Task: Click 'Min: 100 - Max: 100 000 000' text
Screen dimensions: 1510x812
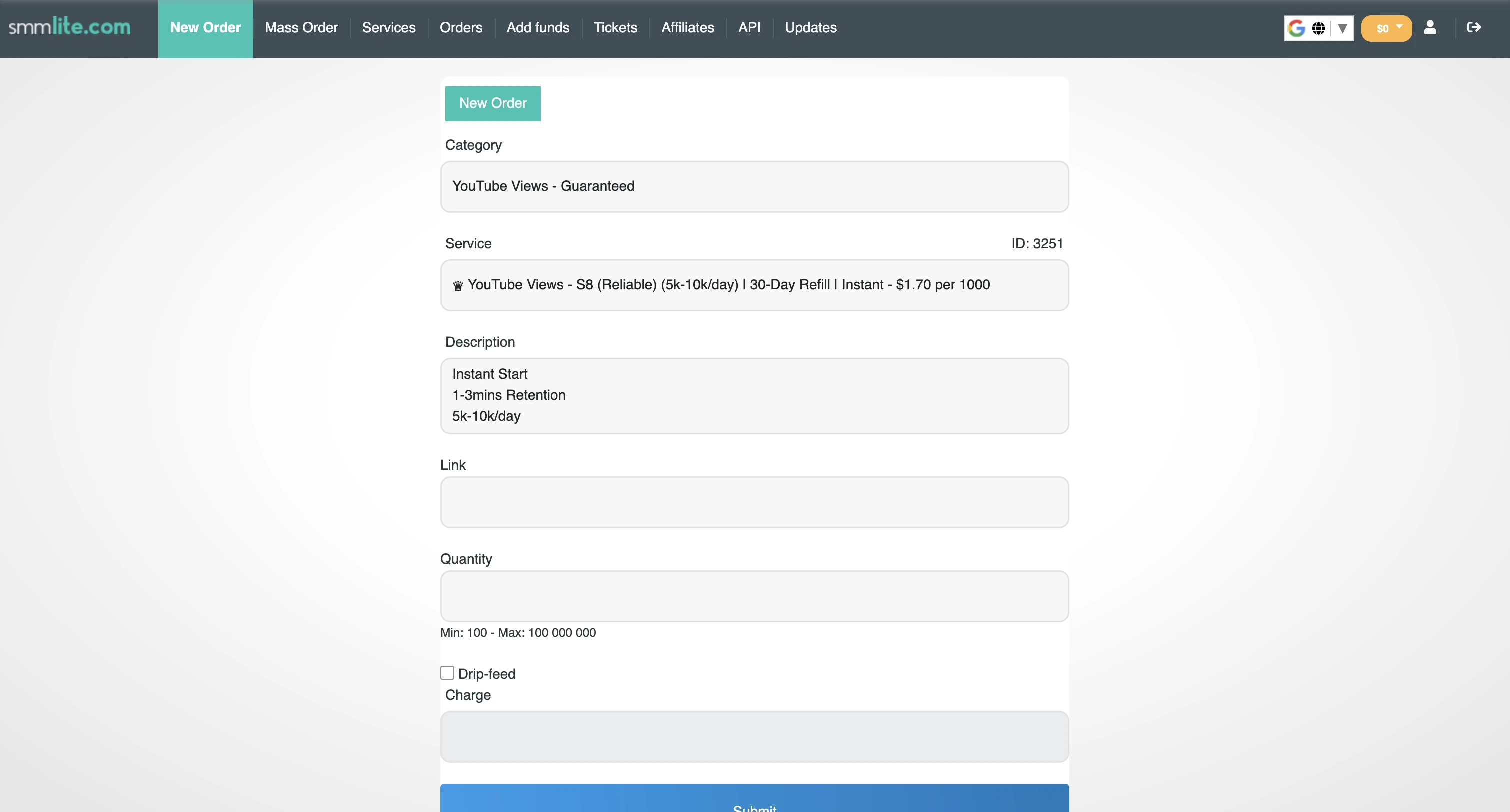Action: pos(518,633)
